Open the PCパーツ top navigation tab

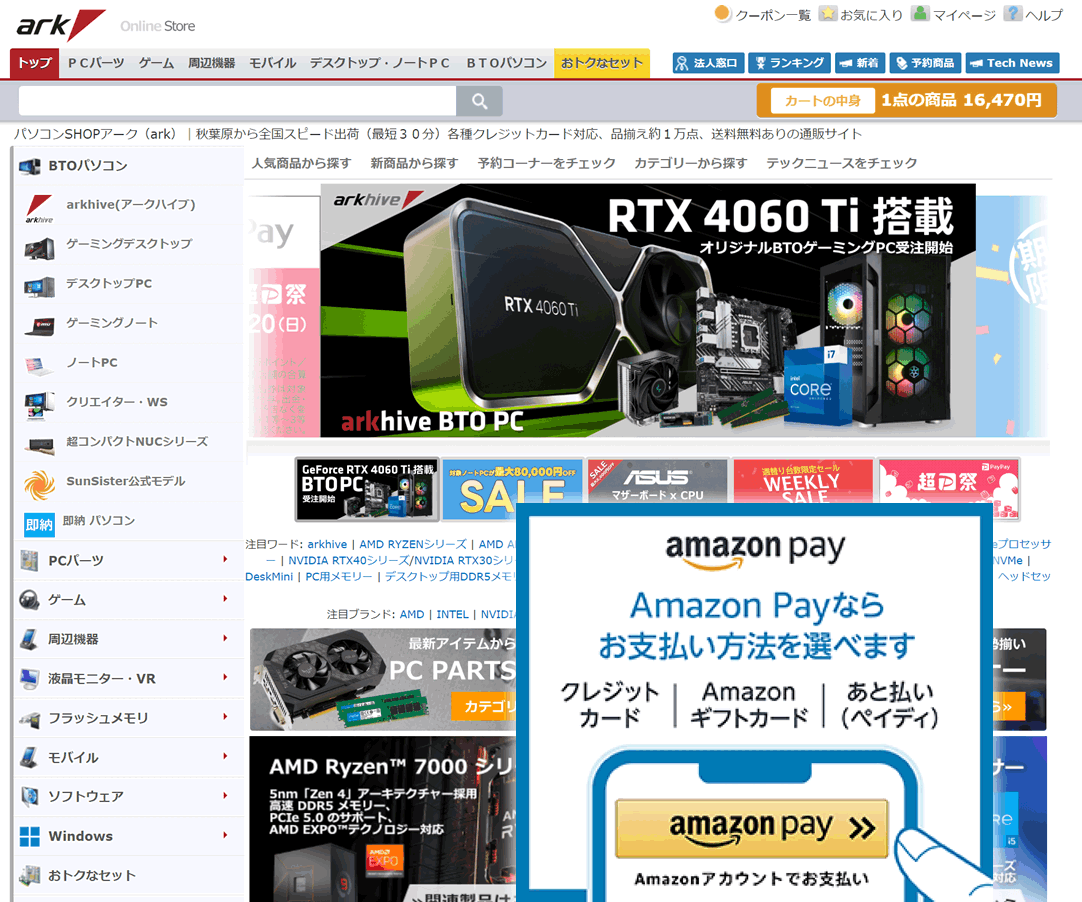(x=96, y=63)
